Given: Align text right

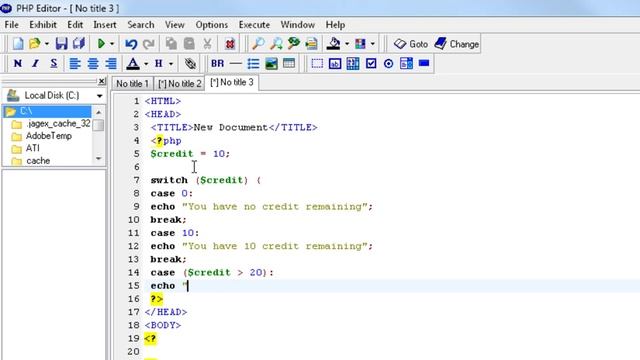Looking at the screenshot, I should 111,63.
